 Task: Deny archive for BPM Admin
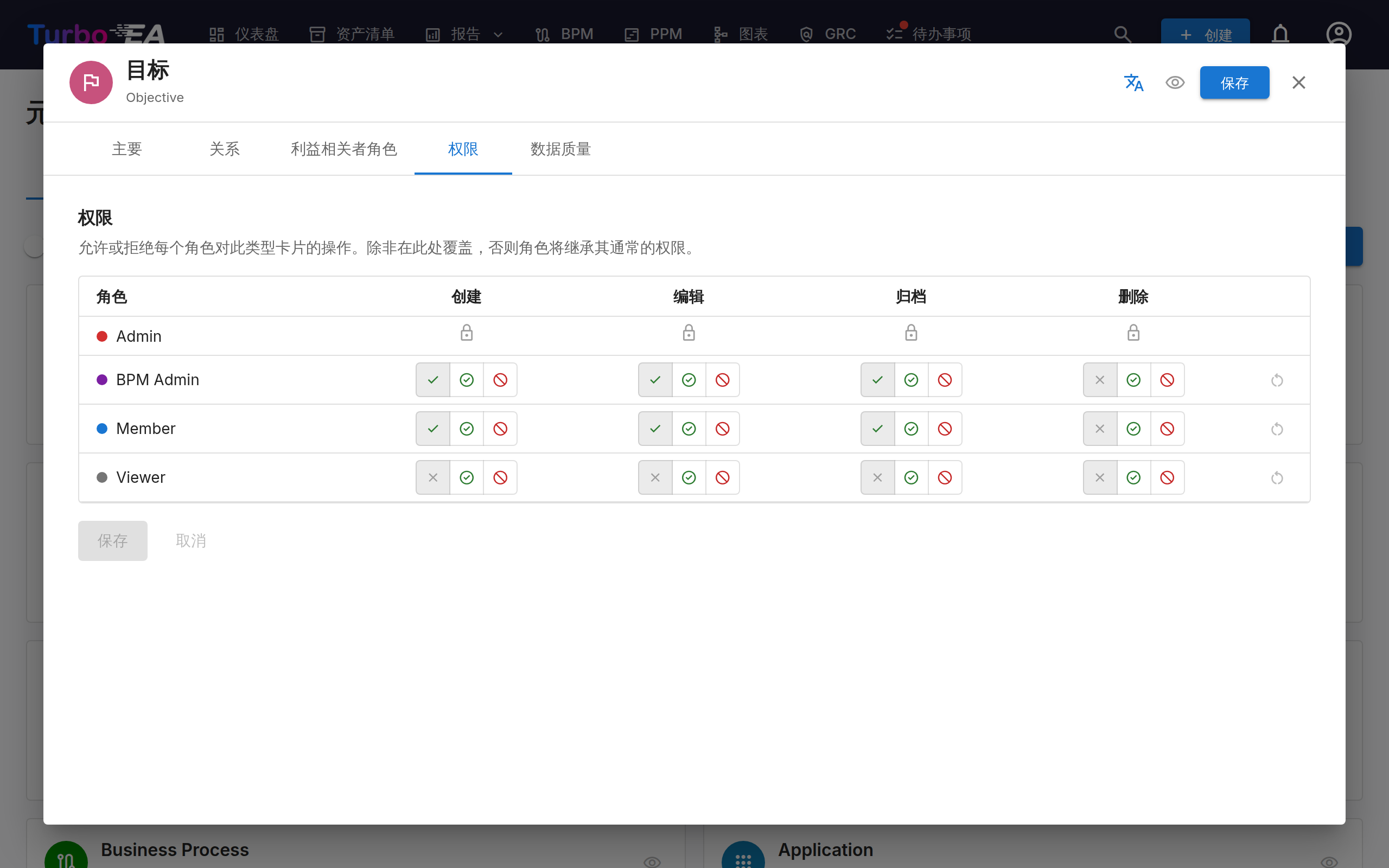pyautogui.click(x=945, y=380)
